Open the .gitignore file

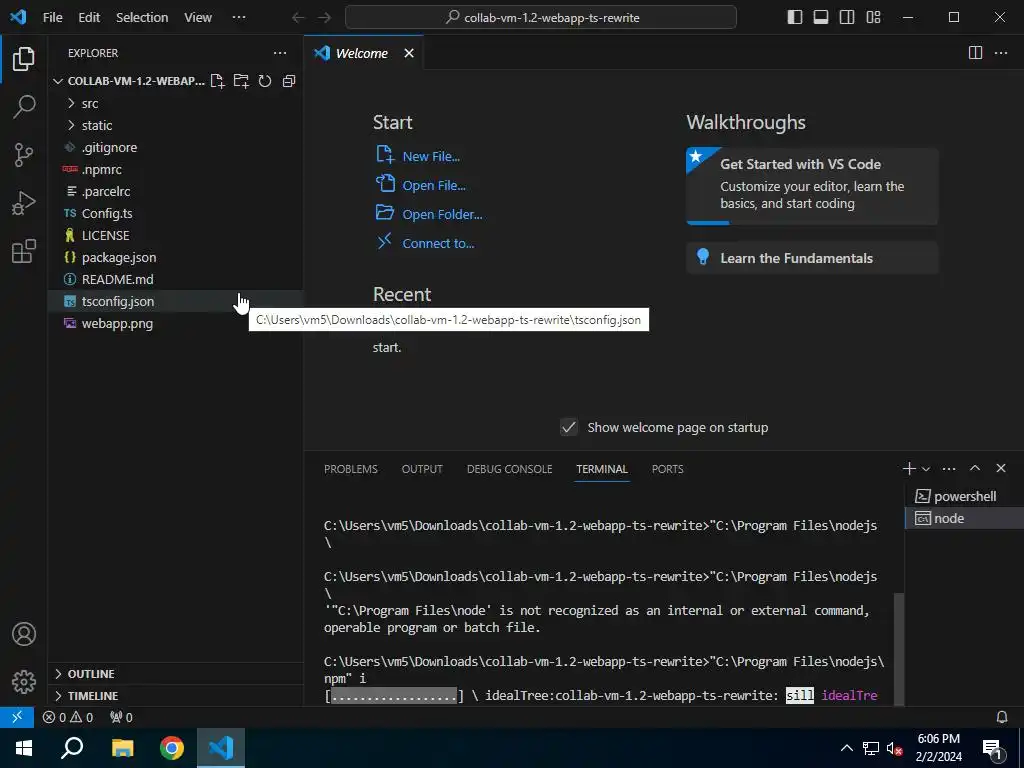tap(175, 148)
